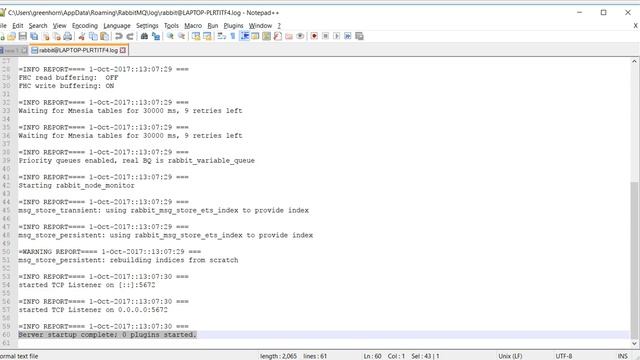Open the Plugins menu
Screen dimensions: 640x360
pyautogui.click(x=233, y=25)
